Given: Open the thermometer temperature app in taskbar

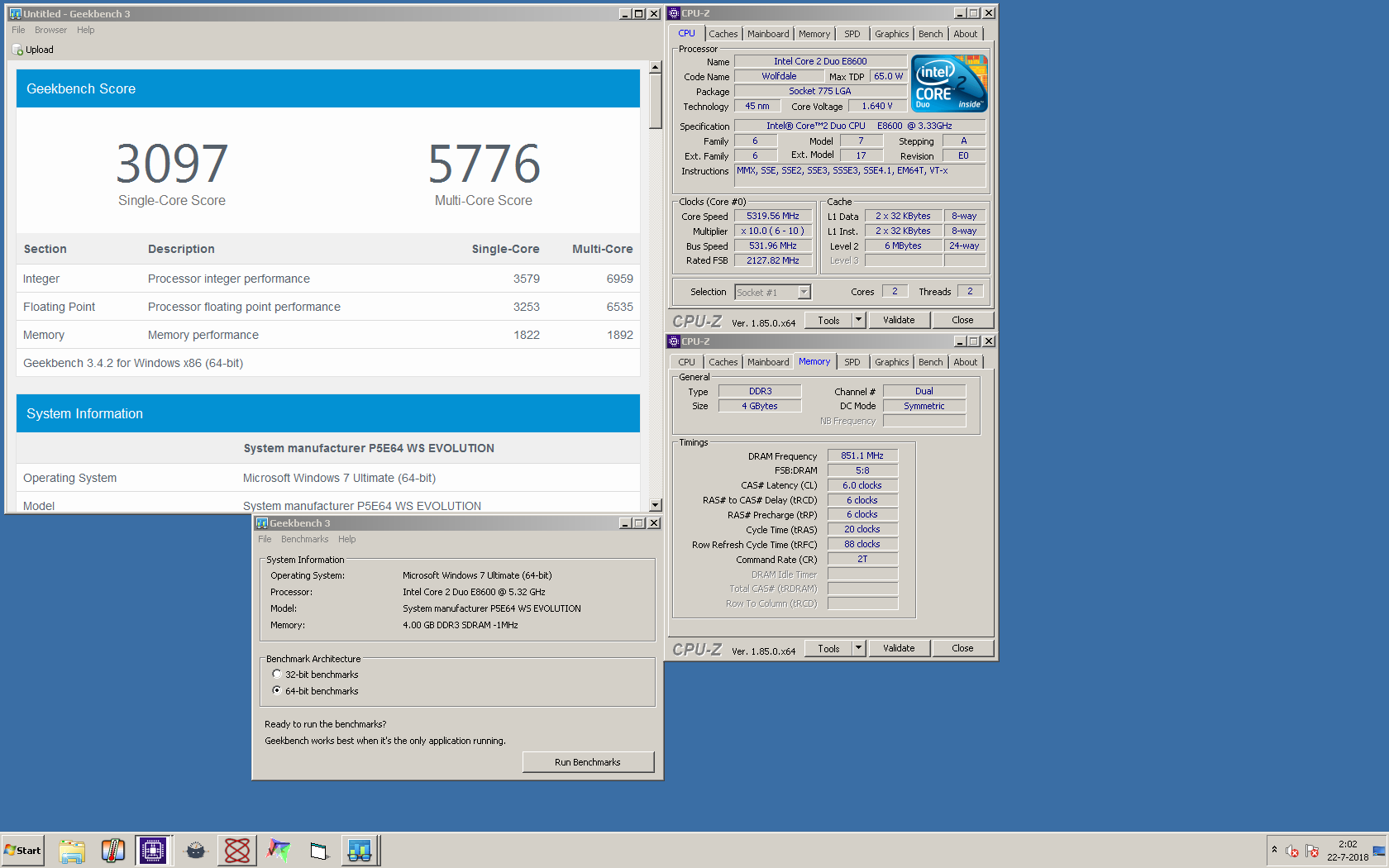Looking at the screenshot, I should pyautogui.click(x=113, y=850).
